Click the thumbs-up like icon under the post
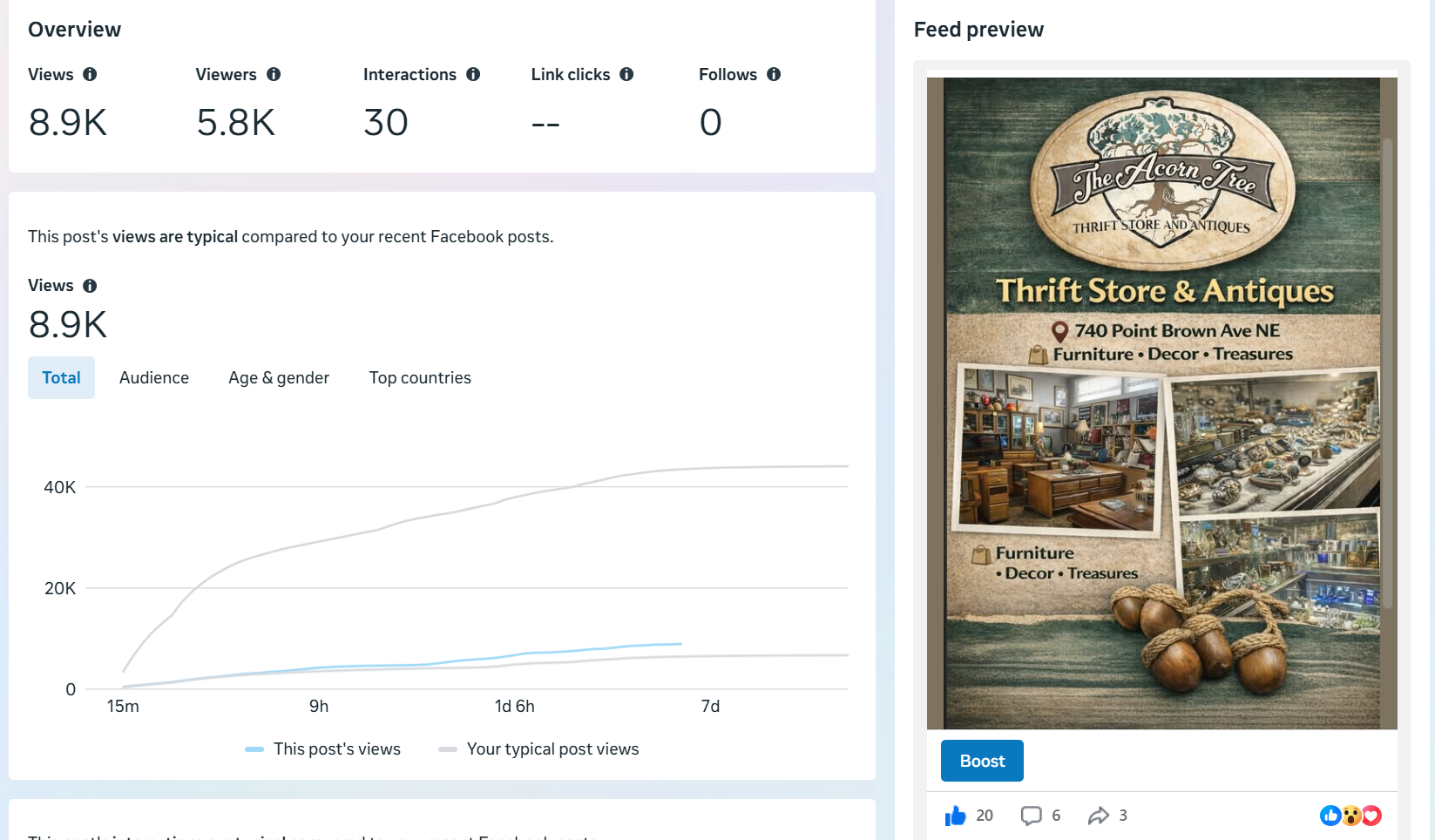The image size is (1435, 840). 956,816
